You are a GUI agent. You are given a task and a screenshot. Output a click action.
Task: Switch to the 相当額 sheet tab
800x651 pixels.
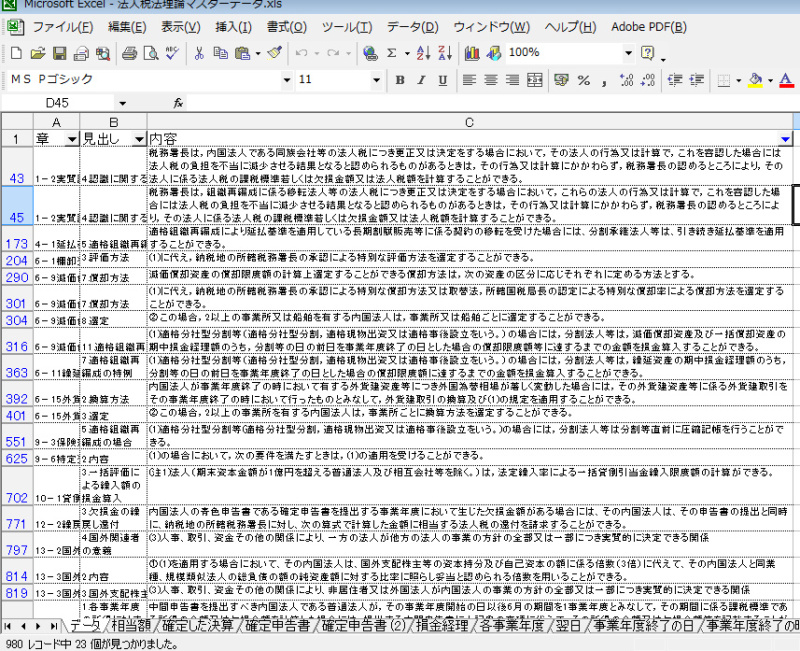tap(131, 625)
